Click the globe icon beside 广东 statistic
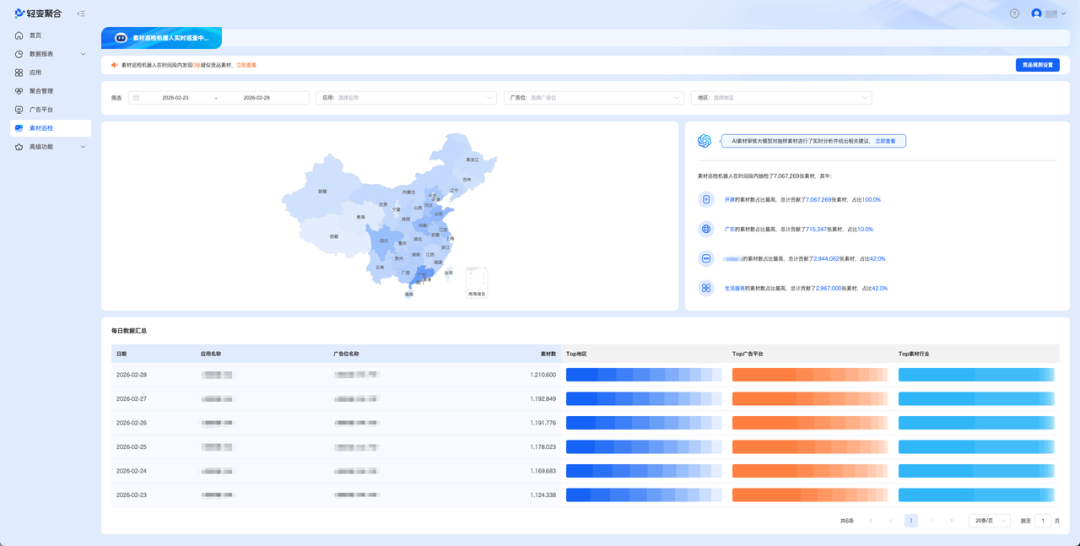 (x=706, y=229)
